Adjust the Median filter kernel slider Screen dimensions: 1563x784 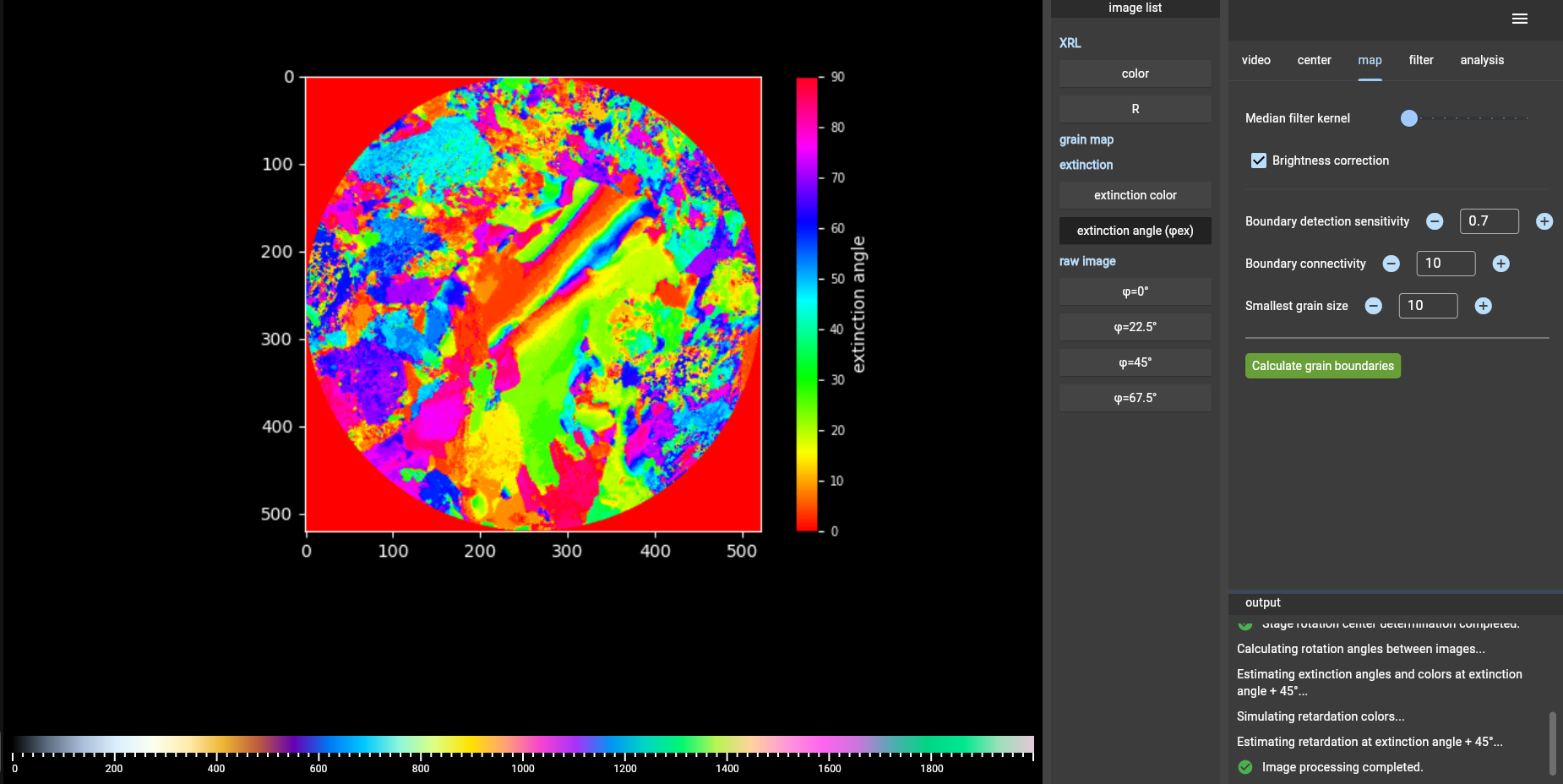(1409, 118)
